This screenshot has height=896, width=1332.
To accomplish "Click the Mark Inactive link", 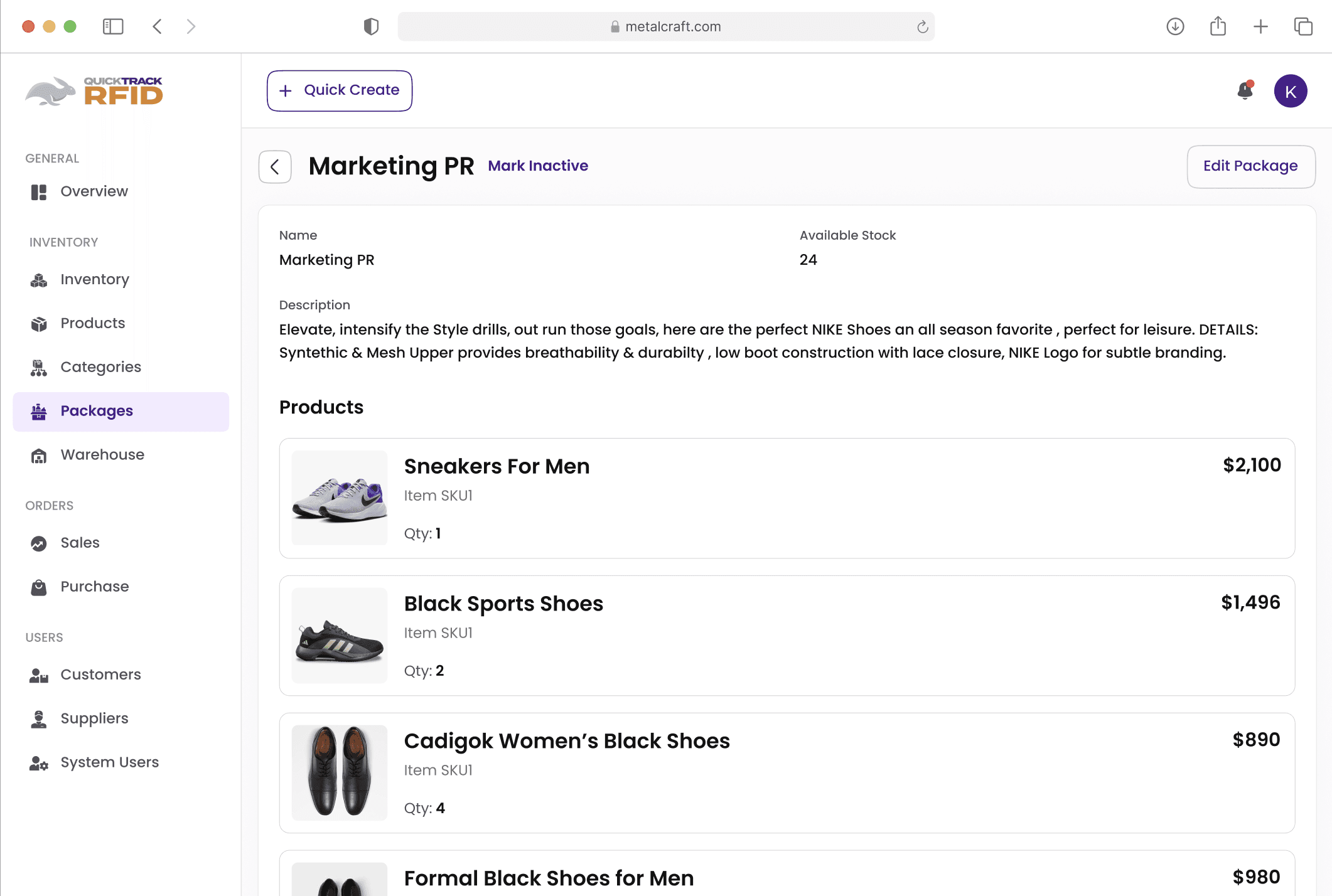I will click(x=538, y=166).
